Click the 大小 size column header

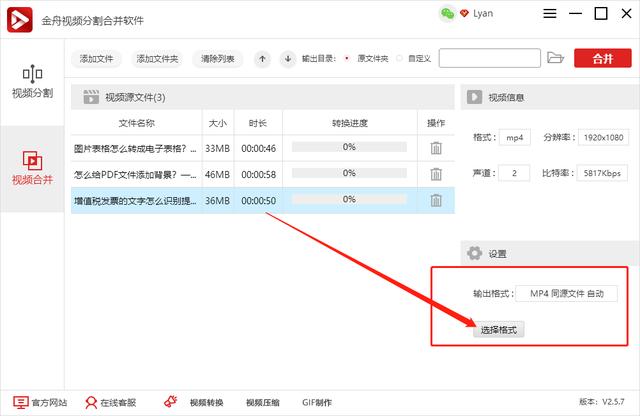click(218, 123)
